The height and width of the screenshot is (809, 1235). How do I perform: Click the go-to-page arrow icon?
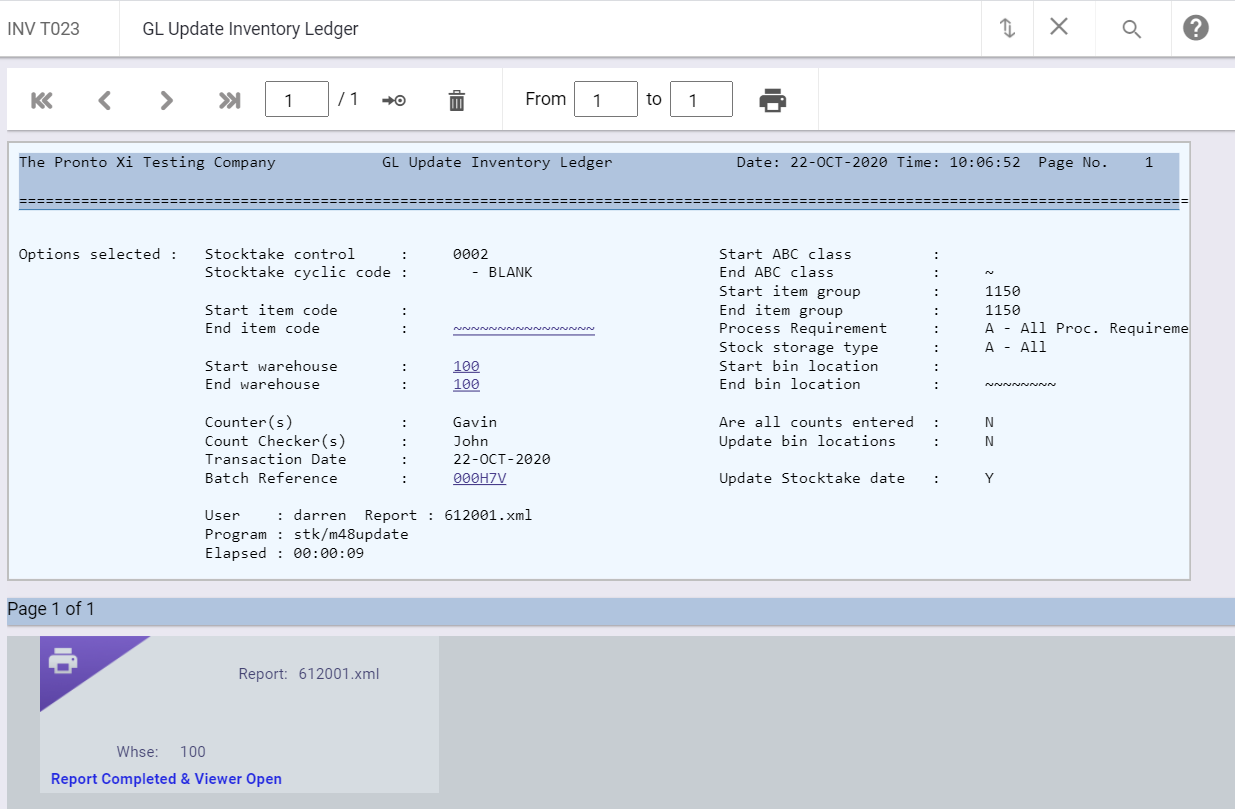click(394, 100)
